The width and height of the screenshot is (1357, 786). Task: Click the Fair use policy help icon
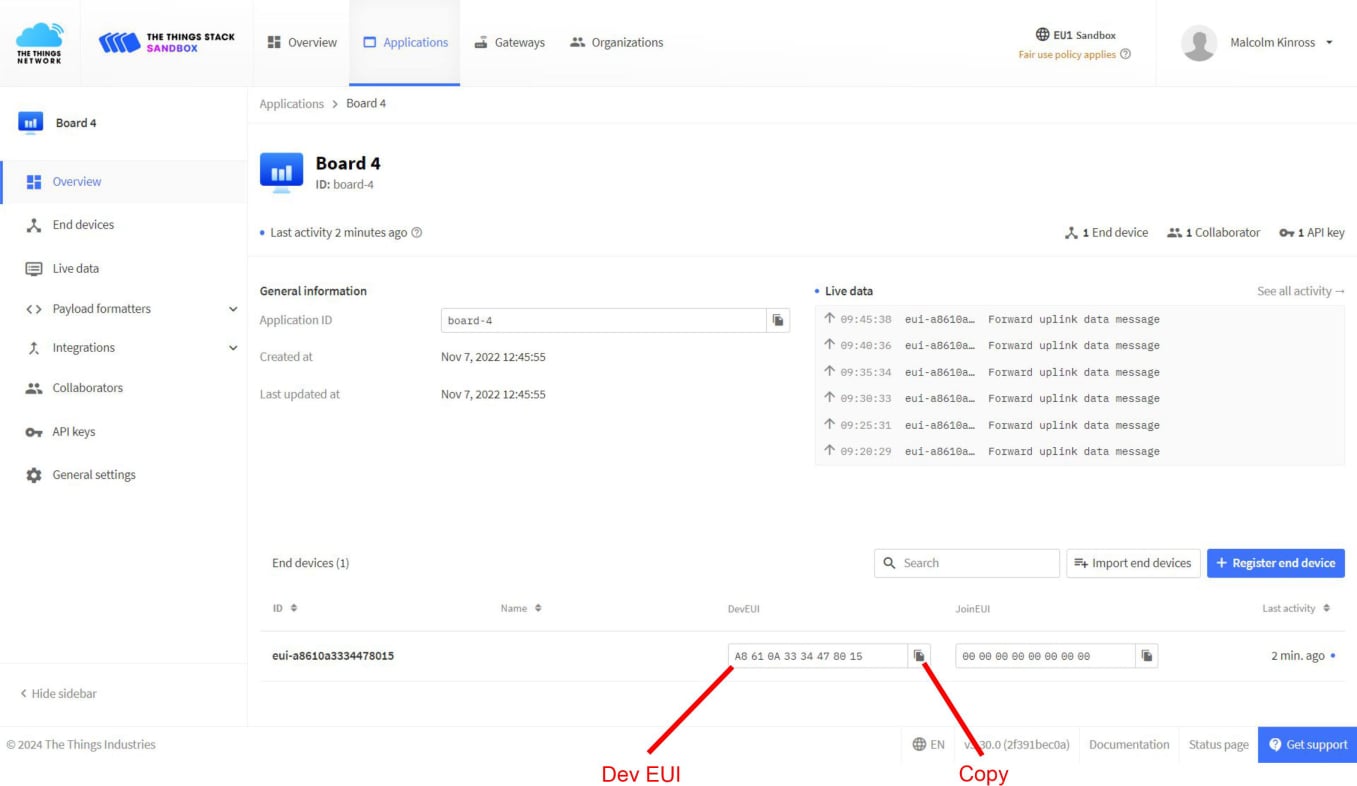(x=1126, y=54)
